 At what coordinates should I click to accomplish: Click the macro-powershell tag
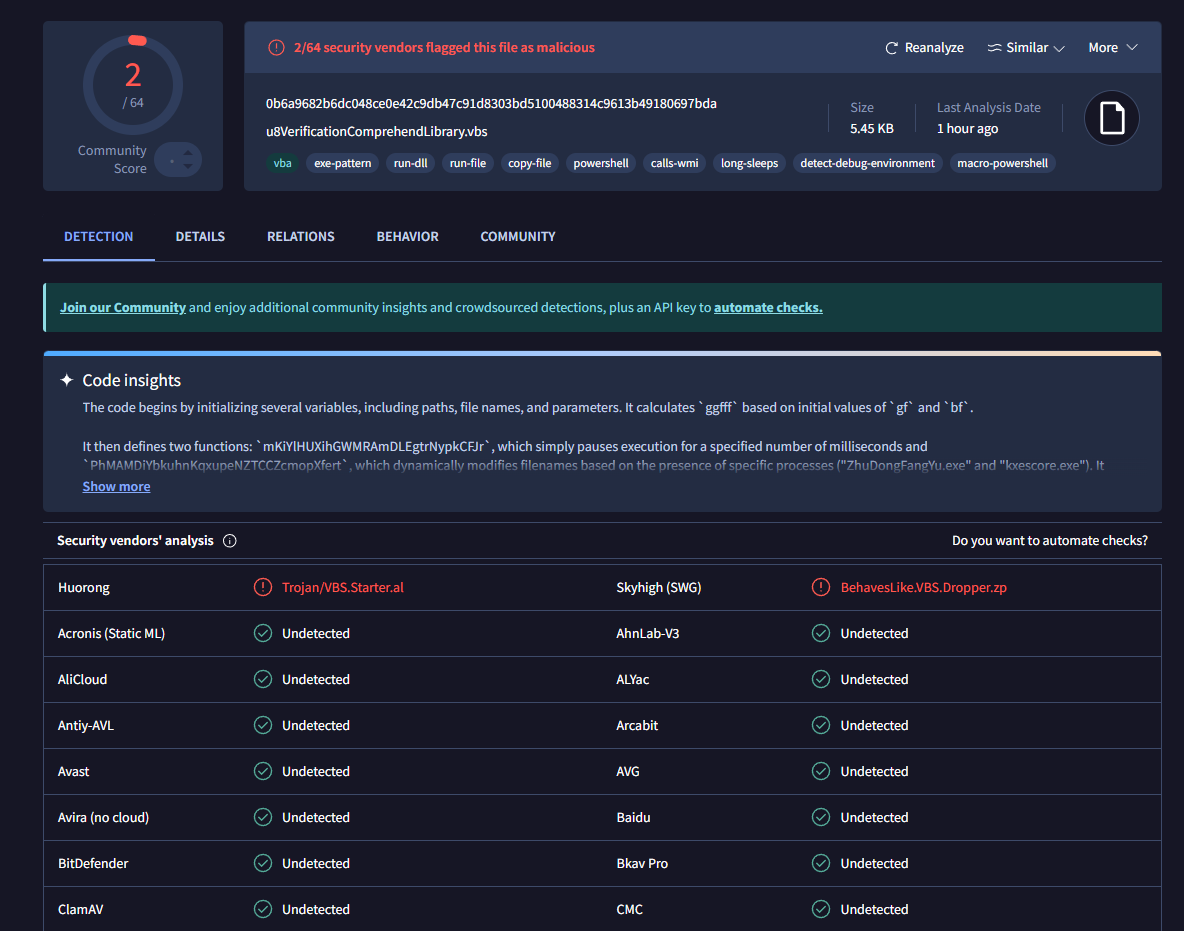1003,163
